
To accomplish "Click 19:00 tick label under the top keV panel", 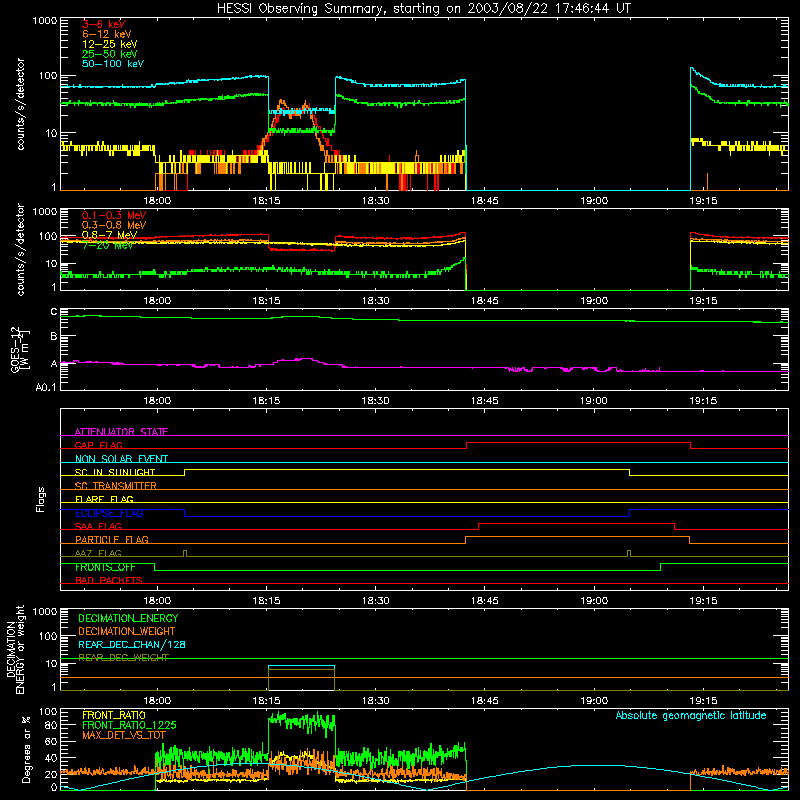I will [594, 201].
